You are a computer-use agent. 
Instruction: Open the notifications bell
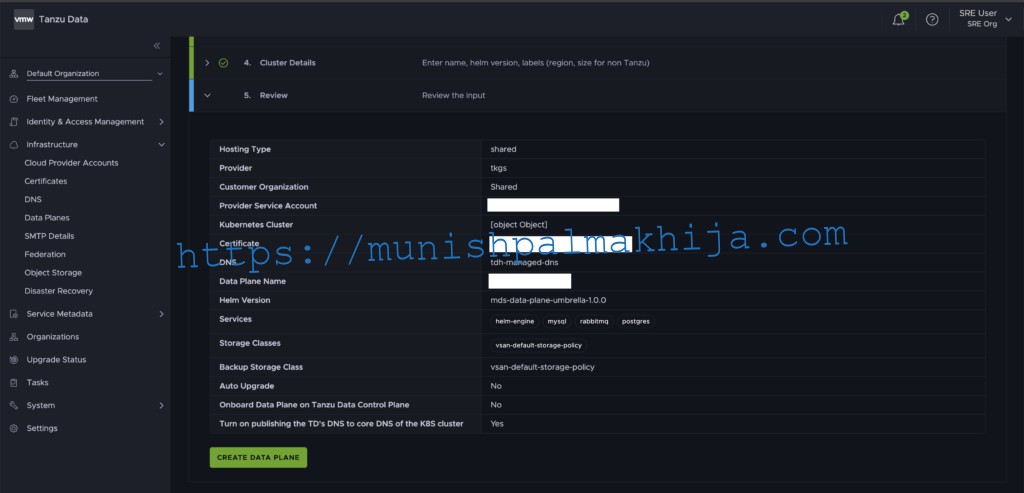(x=899, y=20)
